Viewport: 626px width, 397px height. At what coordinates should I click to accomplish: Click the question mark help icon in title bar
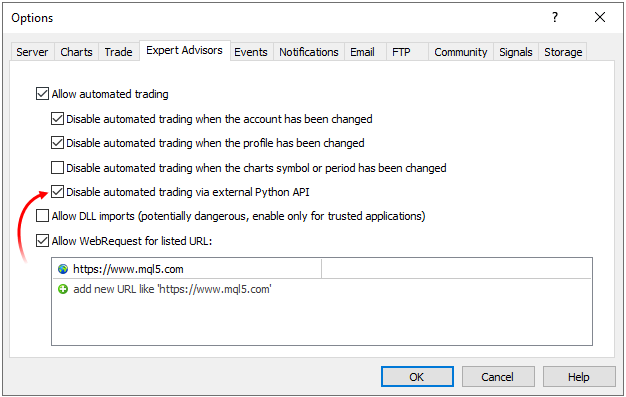click(555, 17)
